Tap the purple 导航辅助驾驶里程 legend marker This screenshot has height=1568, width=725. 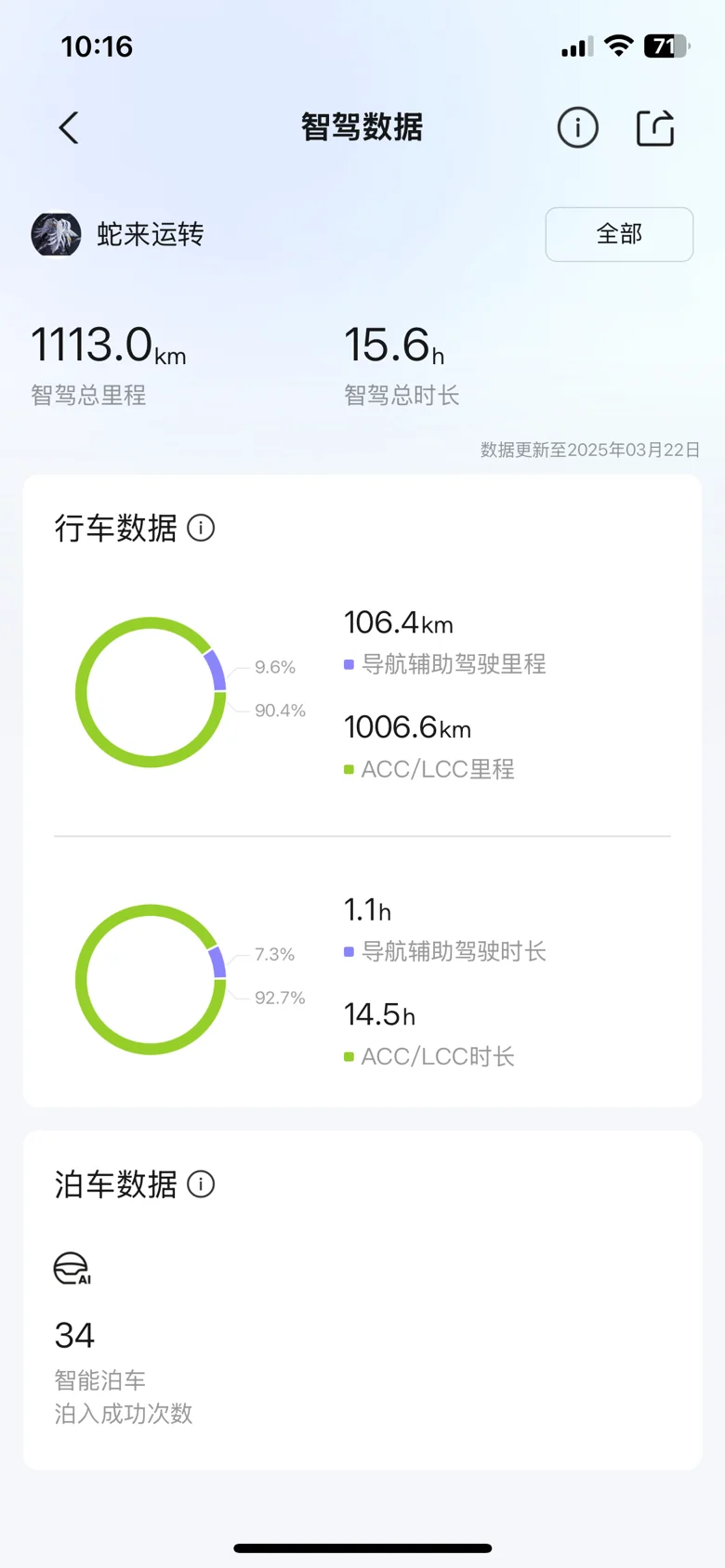[349, 664]
